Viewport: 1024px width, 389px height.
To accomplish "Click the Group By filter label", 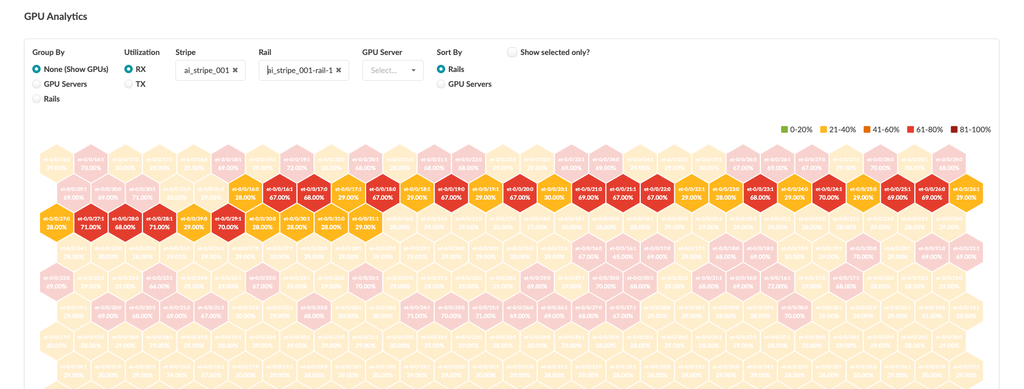I will click(48, 52).
